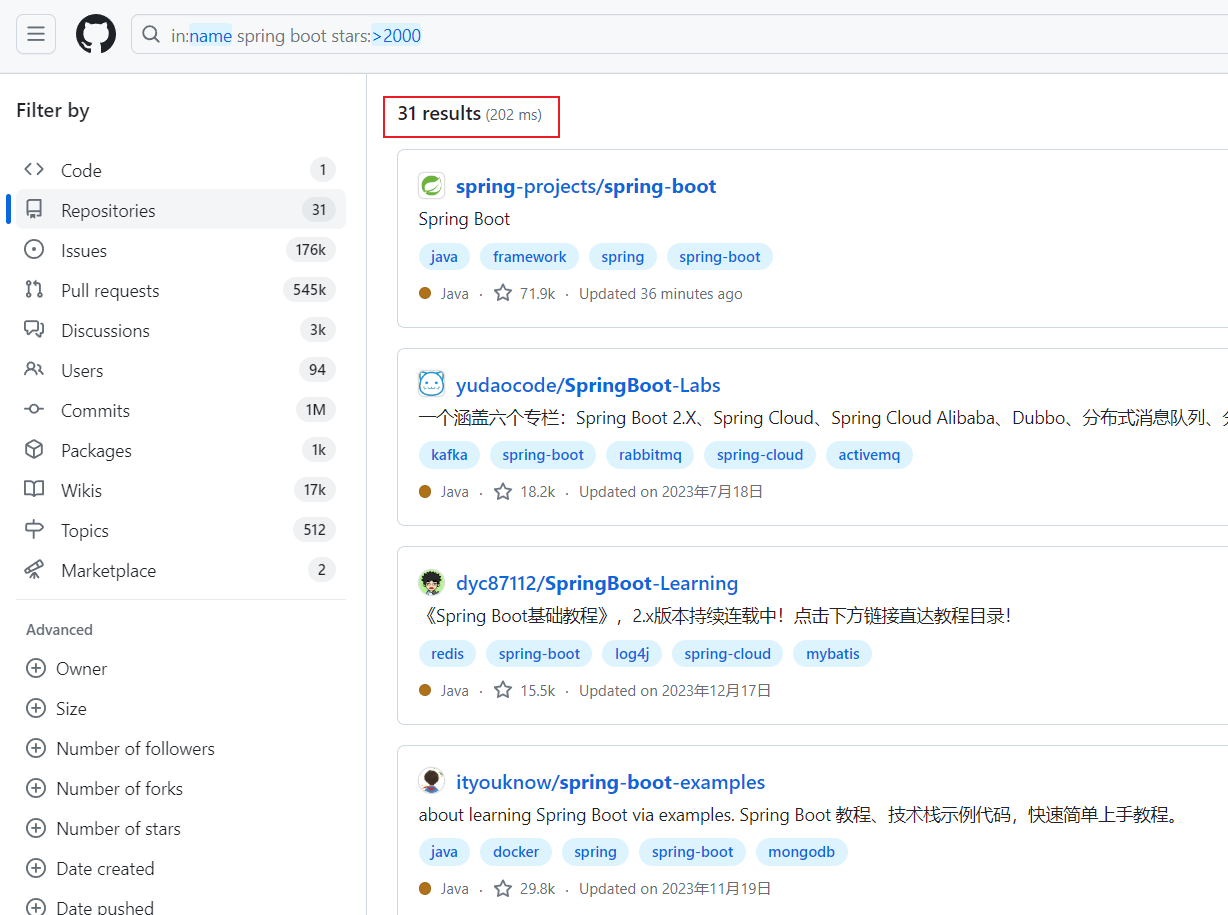Add an Owner advanced filter
The image size is (1228, 915).
(67, 669)
